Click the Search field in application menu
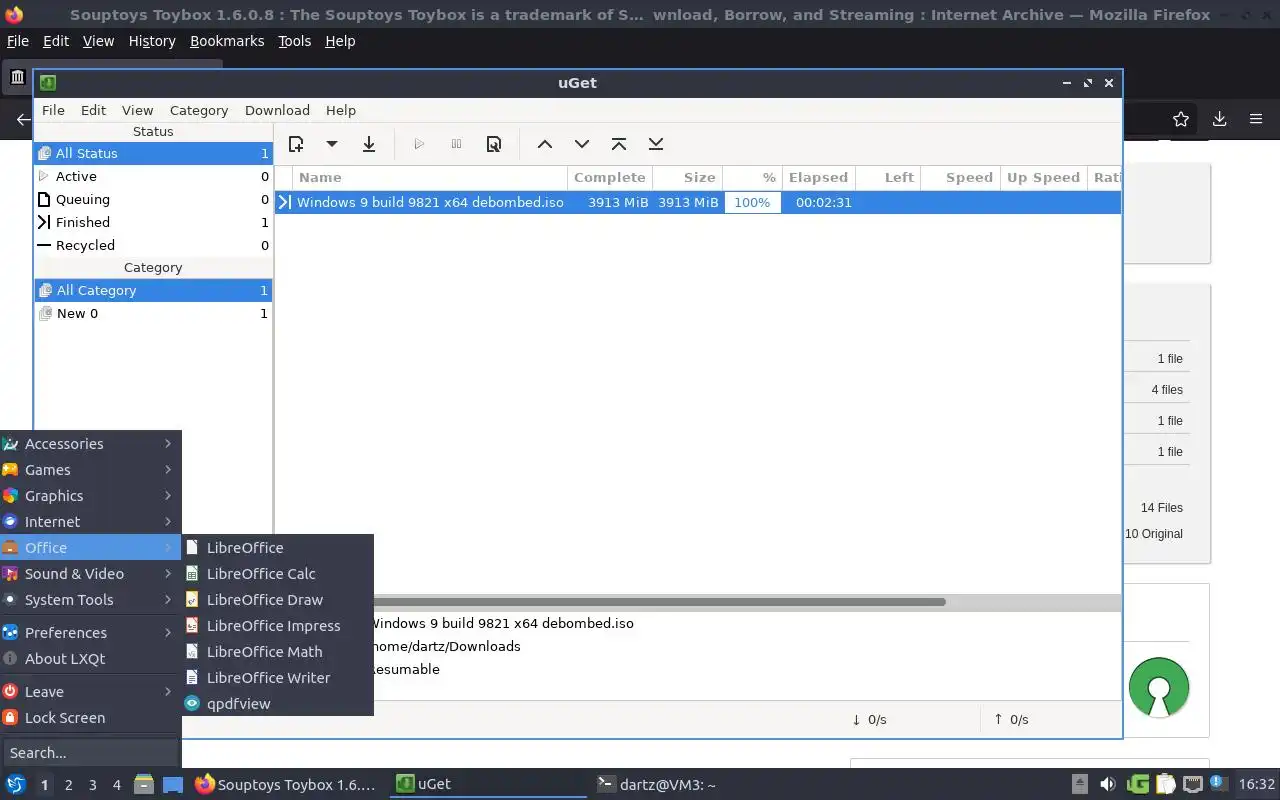The image size is (1280, 800). pos(90,753)
